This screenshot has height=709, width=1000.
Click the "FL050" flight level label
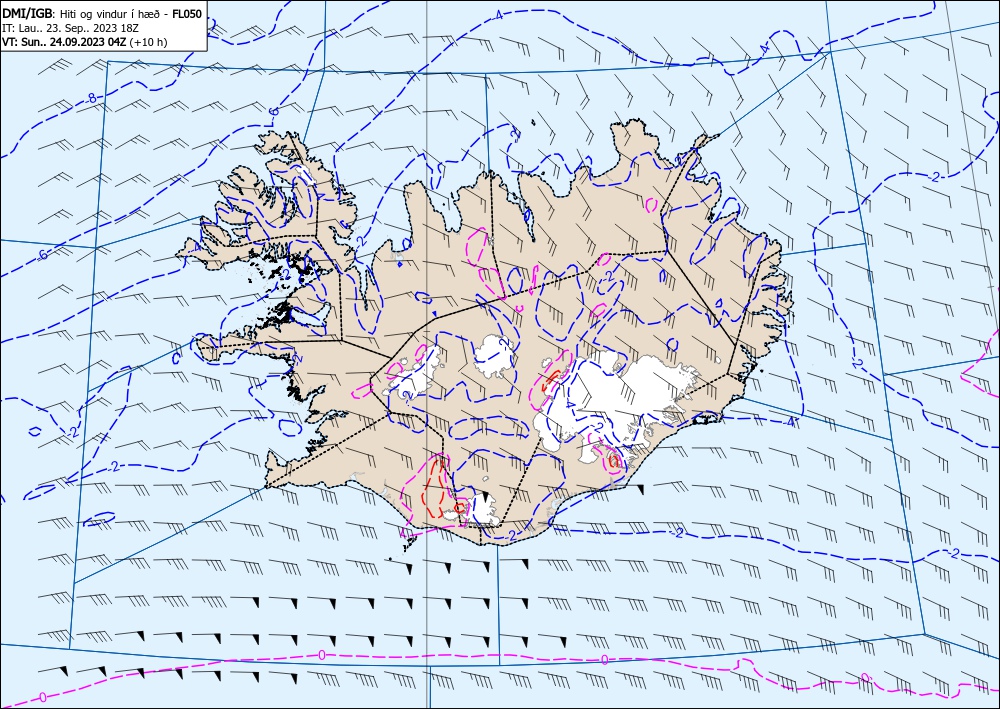(187, 14)
